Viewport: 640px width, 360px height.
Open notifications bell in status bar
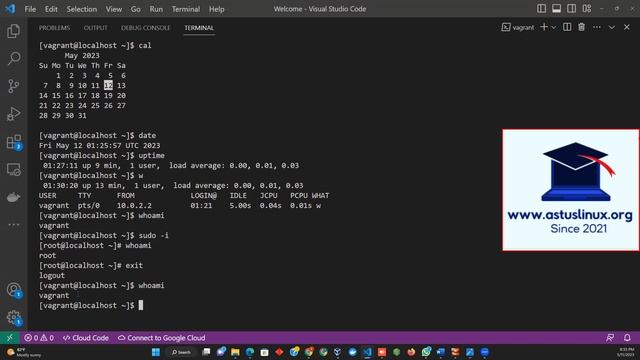click(x=627, y=338)
